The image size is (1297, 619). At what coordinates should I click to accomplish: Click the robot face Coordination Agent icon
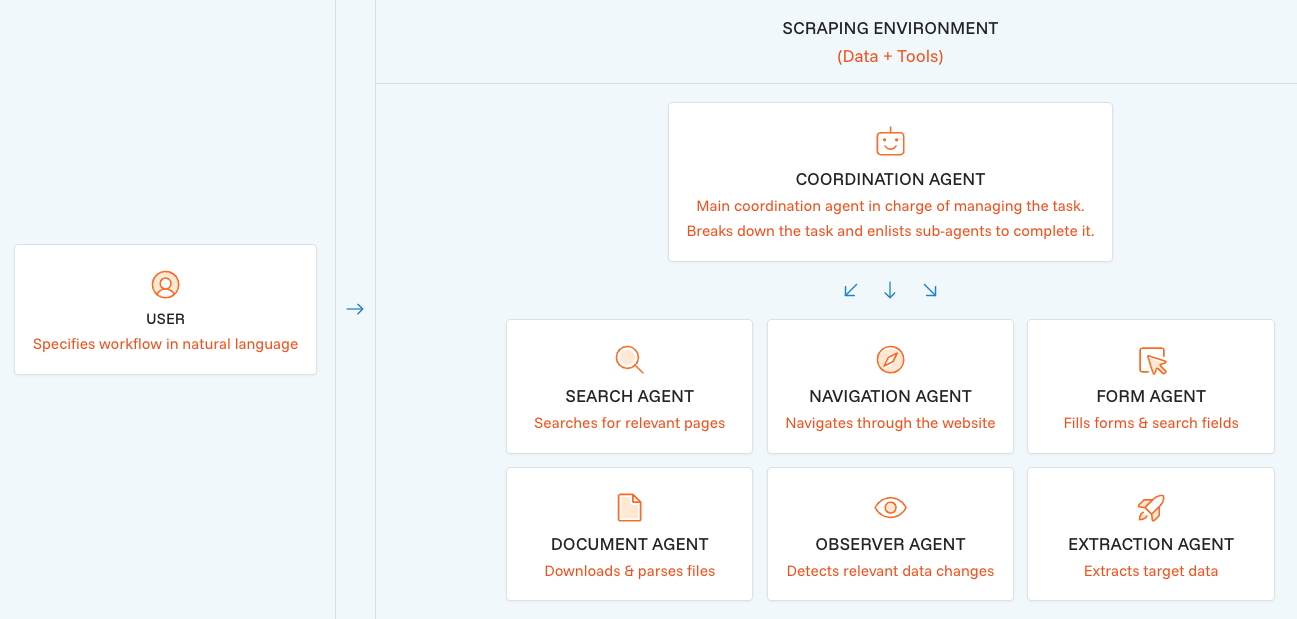point(890,142)
